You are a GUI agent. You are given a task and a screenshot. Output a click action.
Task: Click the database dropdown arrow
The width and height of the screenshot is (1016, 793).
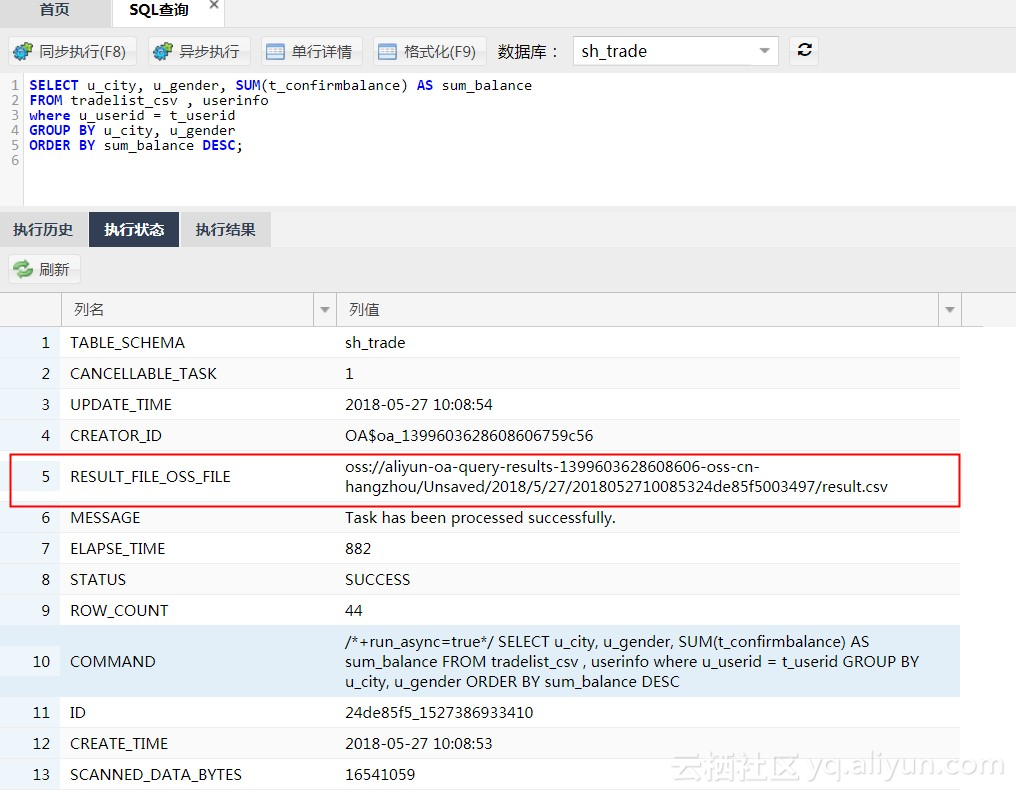pos(765,51)
